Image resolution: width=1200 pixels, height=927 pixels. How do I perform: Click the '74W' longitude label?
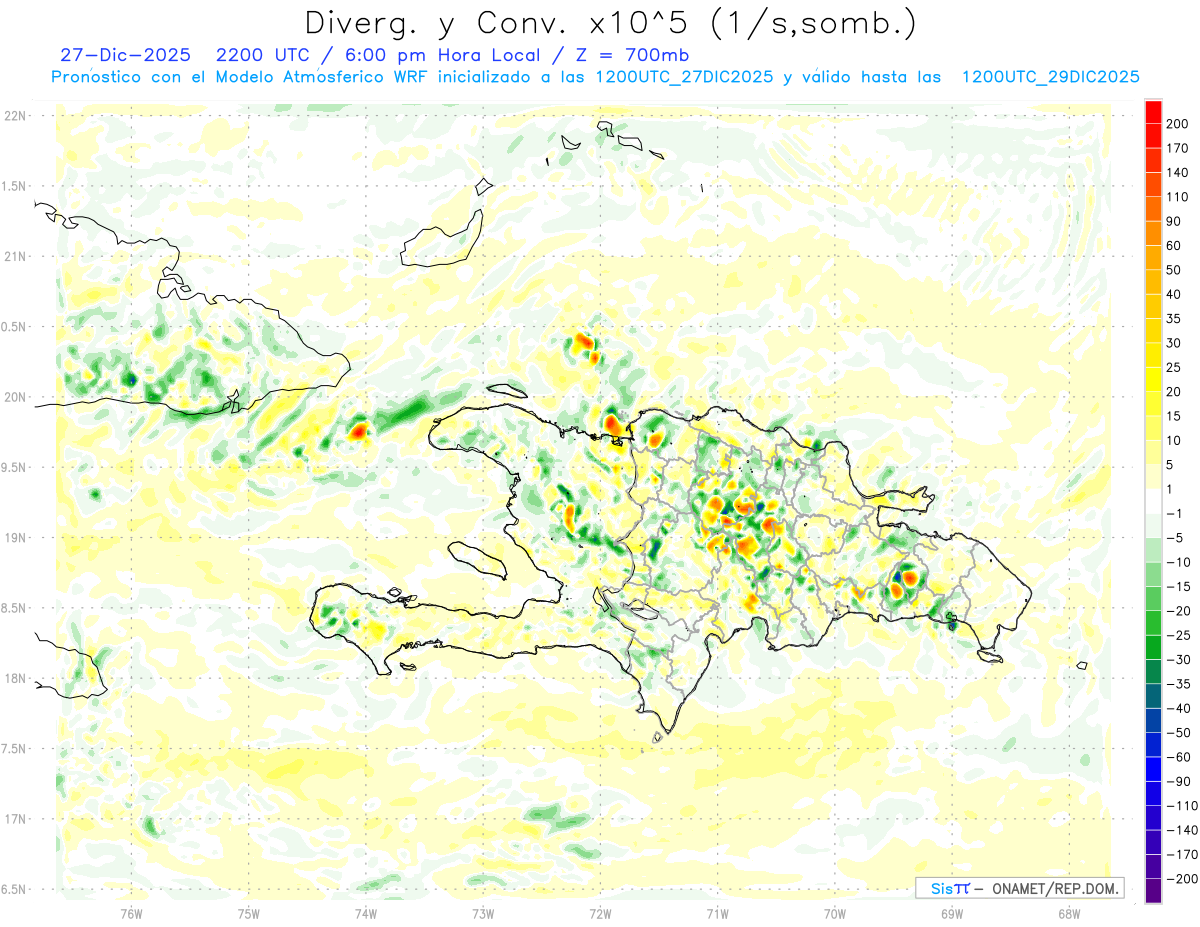click(x=365, y=914)
